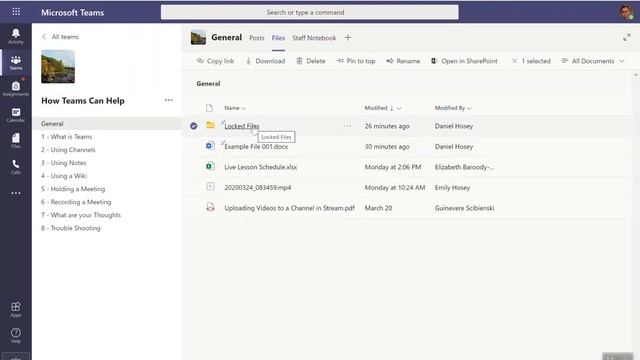The image size is (640, 360).
Task: Open the All Documents view dropdown
Action: (x=593, y=61)
